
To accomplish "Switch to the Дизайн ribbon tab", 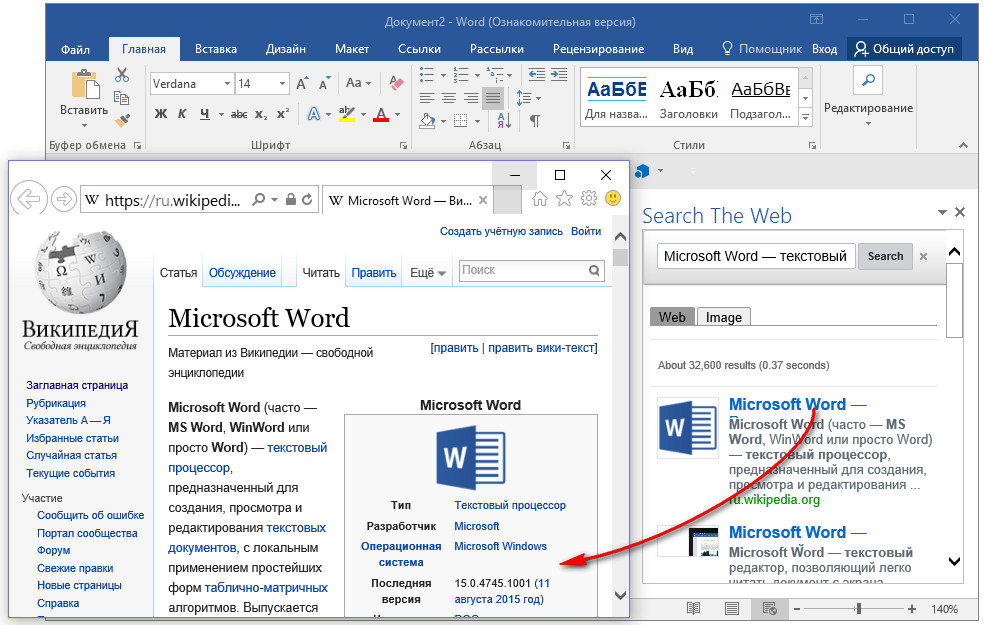I will pos(286,49).
